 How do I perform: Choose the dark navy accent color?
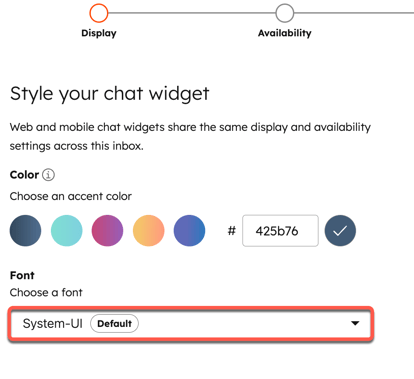25,231
